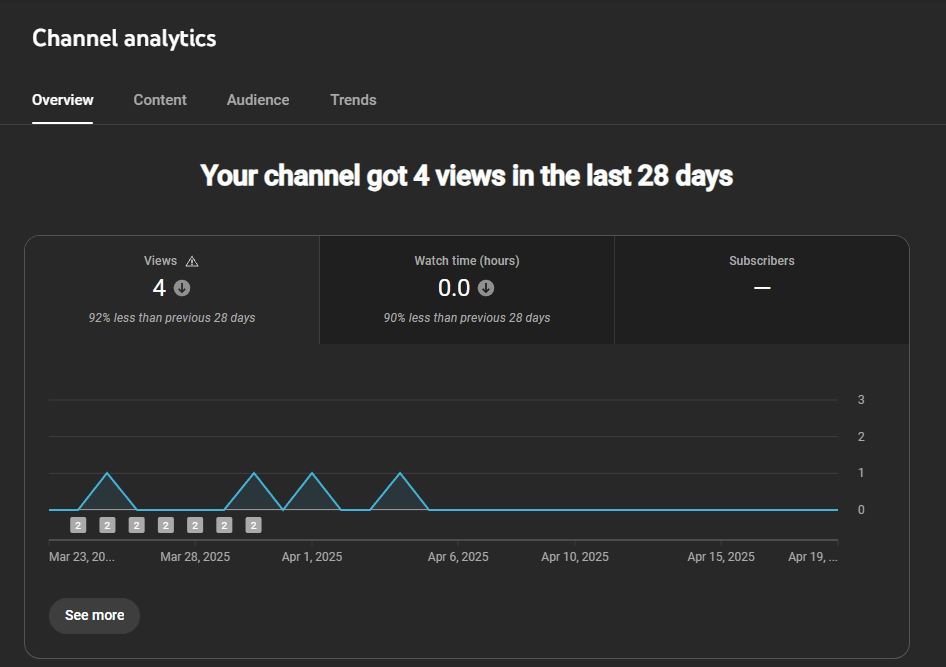Select the Views metric card
This screenshot has height=667, width=946.
[x=172, y=290]
